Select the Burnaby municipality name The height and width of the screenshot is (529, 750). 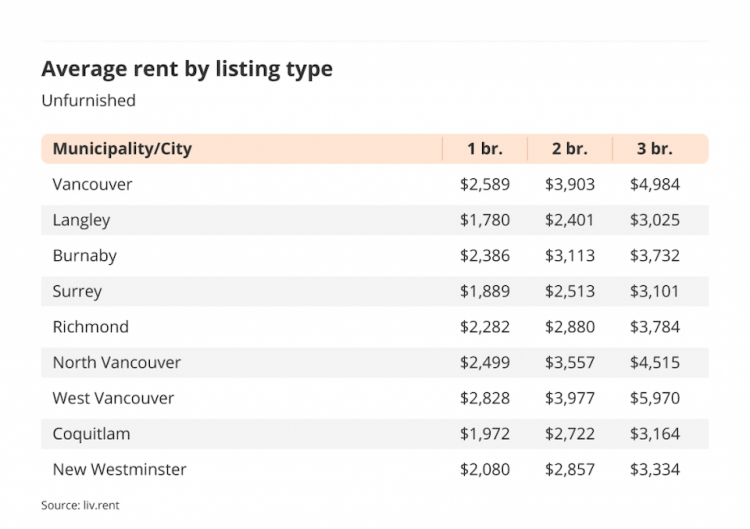(85, 256)
